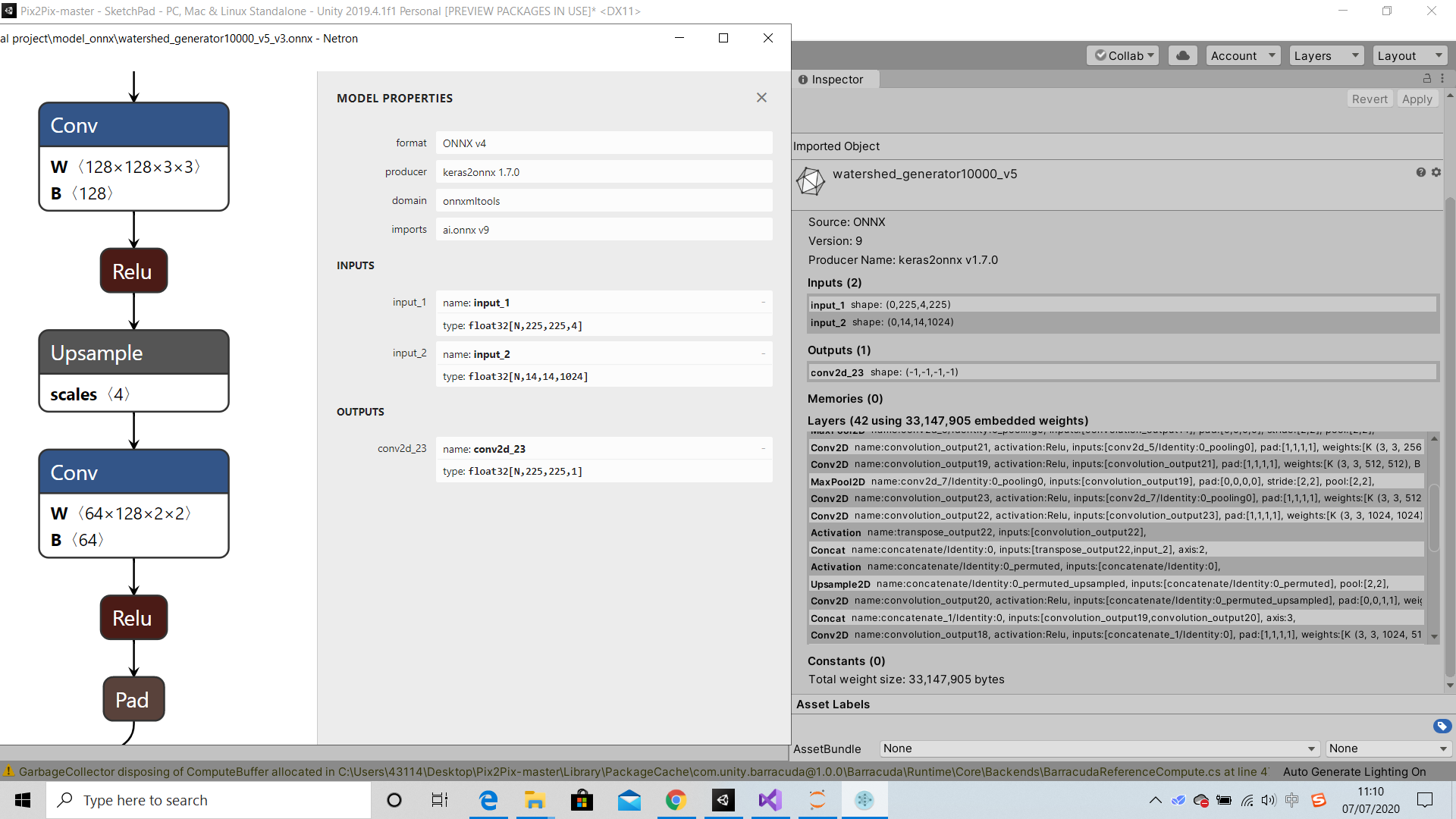Open model asset settings gear
1456x819 pixels.
(1436, 173)
